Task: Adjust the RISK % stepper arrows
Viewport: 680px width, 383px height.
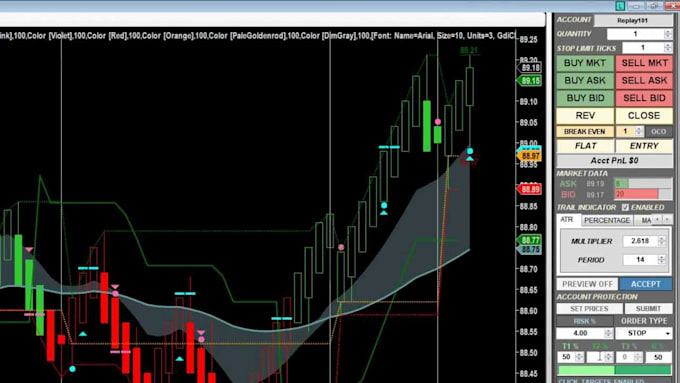Action: [x=608, y=333]
